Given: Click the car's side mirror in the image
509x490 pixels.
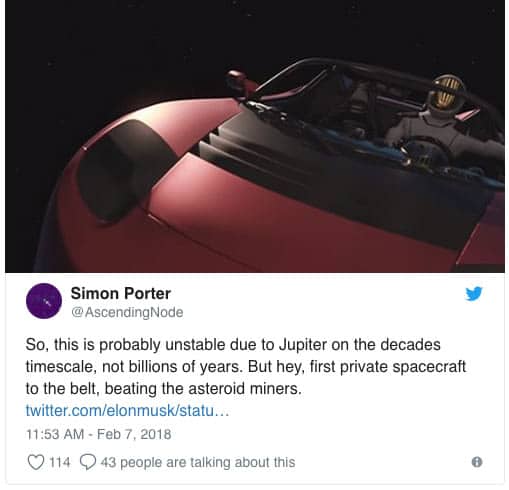Looking at the screenshot, I should [x=239, y=83].
